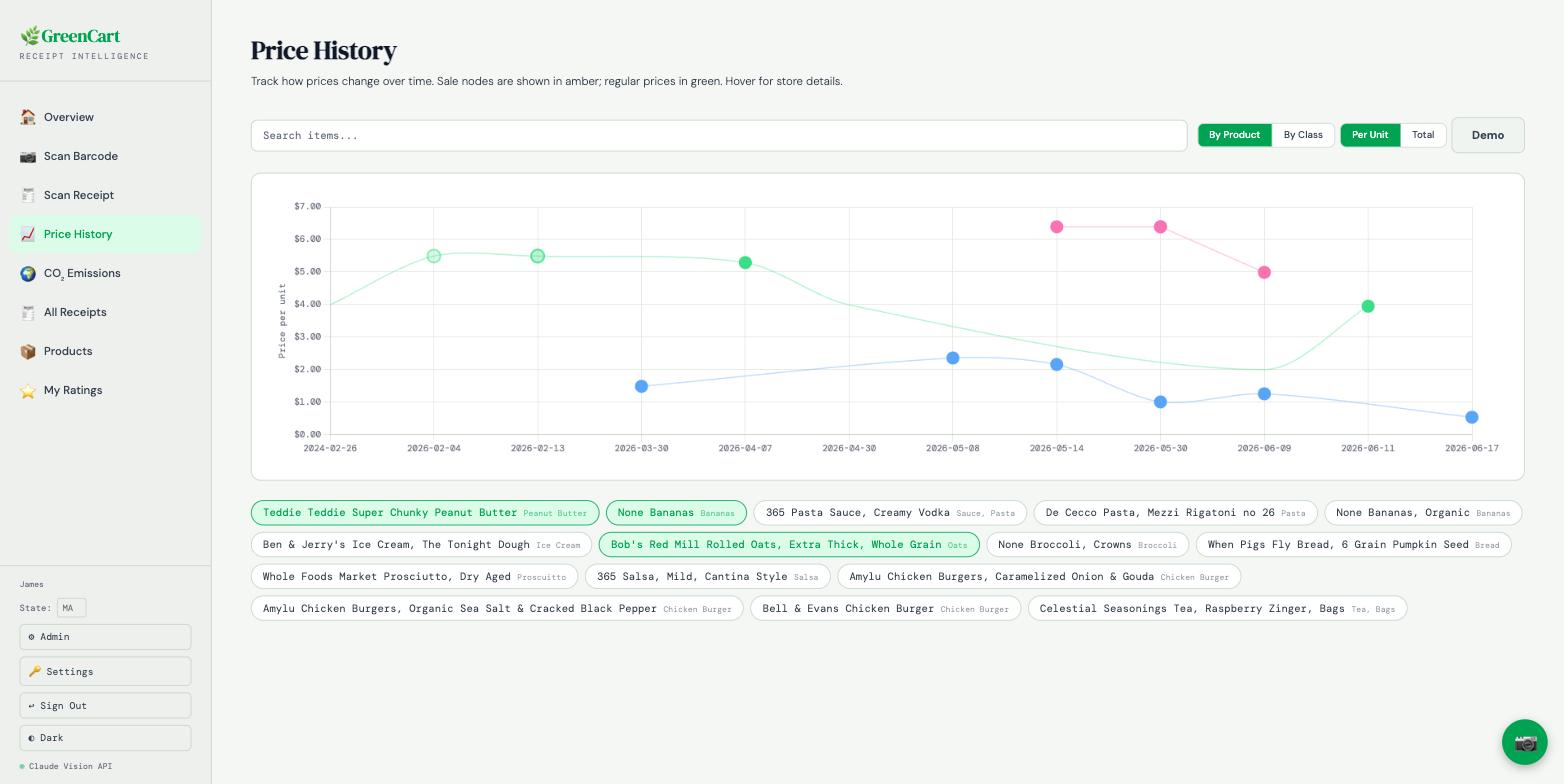Select None Broccoli, Crowns chip
Viewport: 1564px width, 784px height.
1087,545
